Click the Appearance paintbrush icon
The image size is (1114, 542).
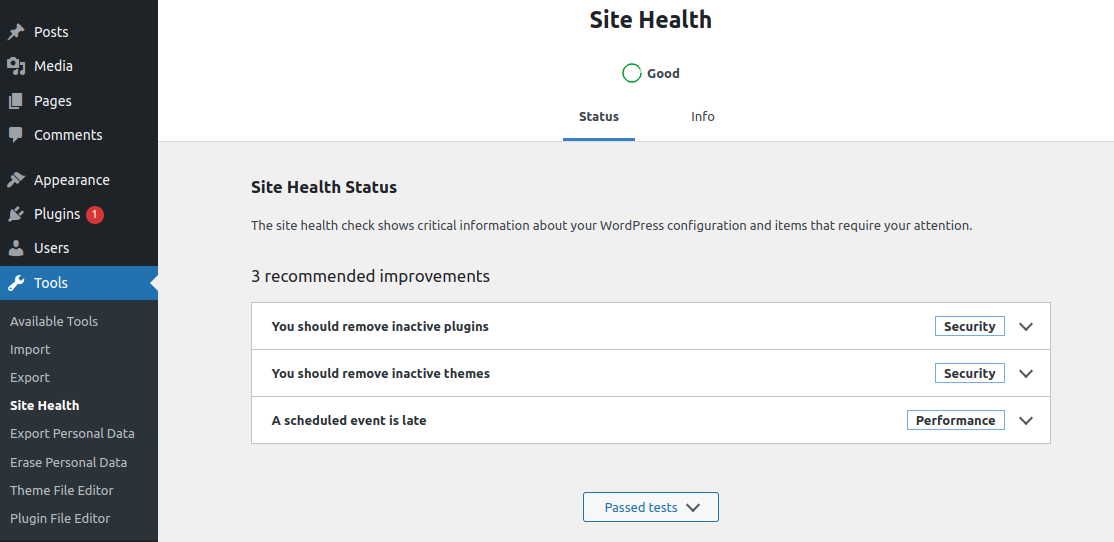16,180
